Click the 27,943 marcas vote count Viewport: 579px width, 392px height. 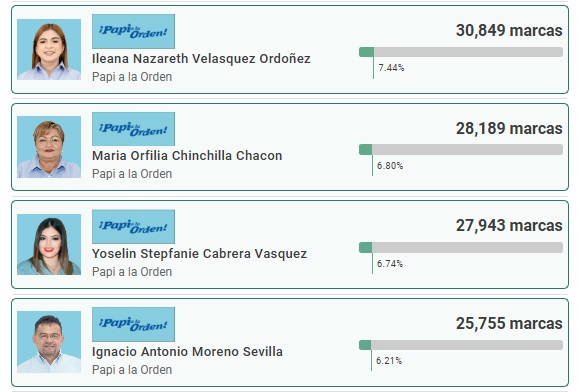tap(509, 226)
